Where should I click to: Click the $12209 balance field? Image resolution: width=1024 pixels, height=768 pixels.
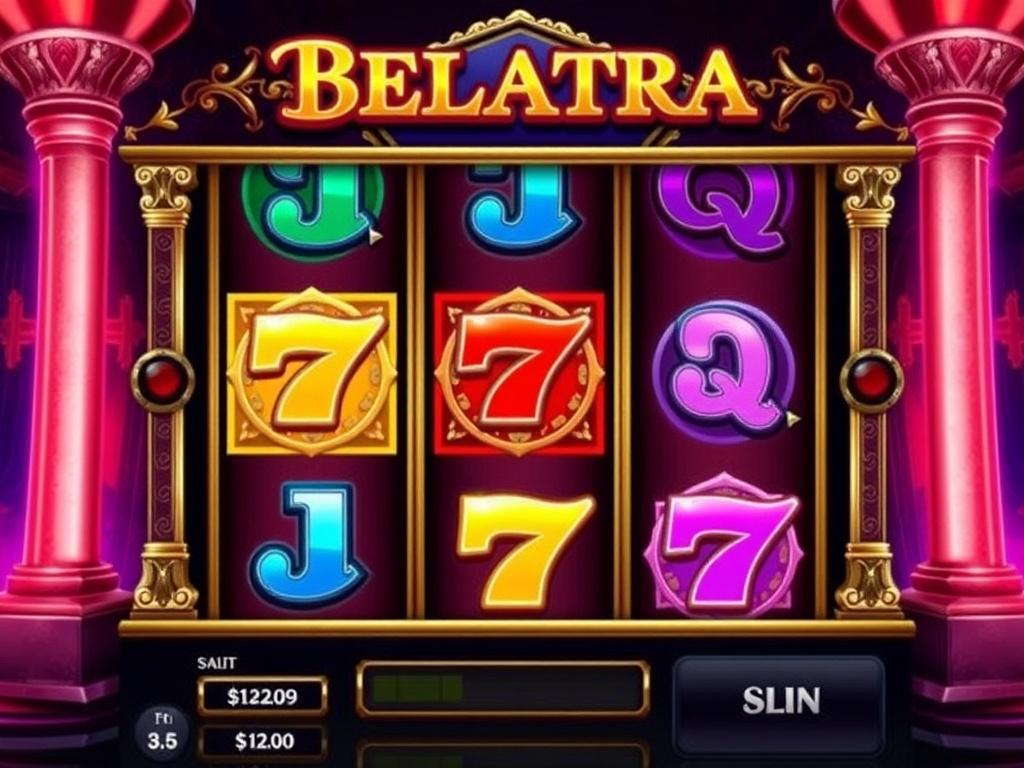[x=262, y=697]
